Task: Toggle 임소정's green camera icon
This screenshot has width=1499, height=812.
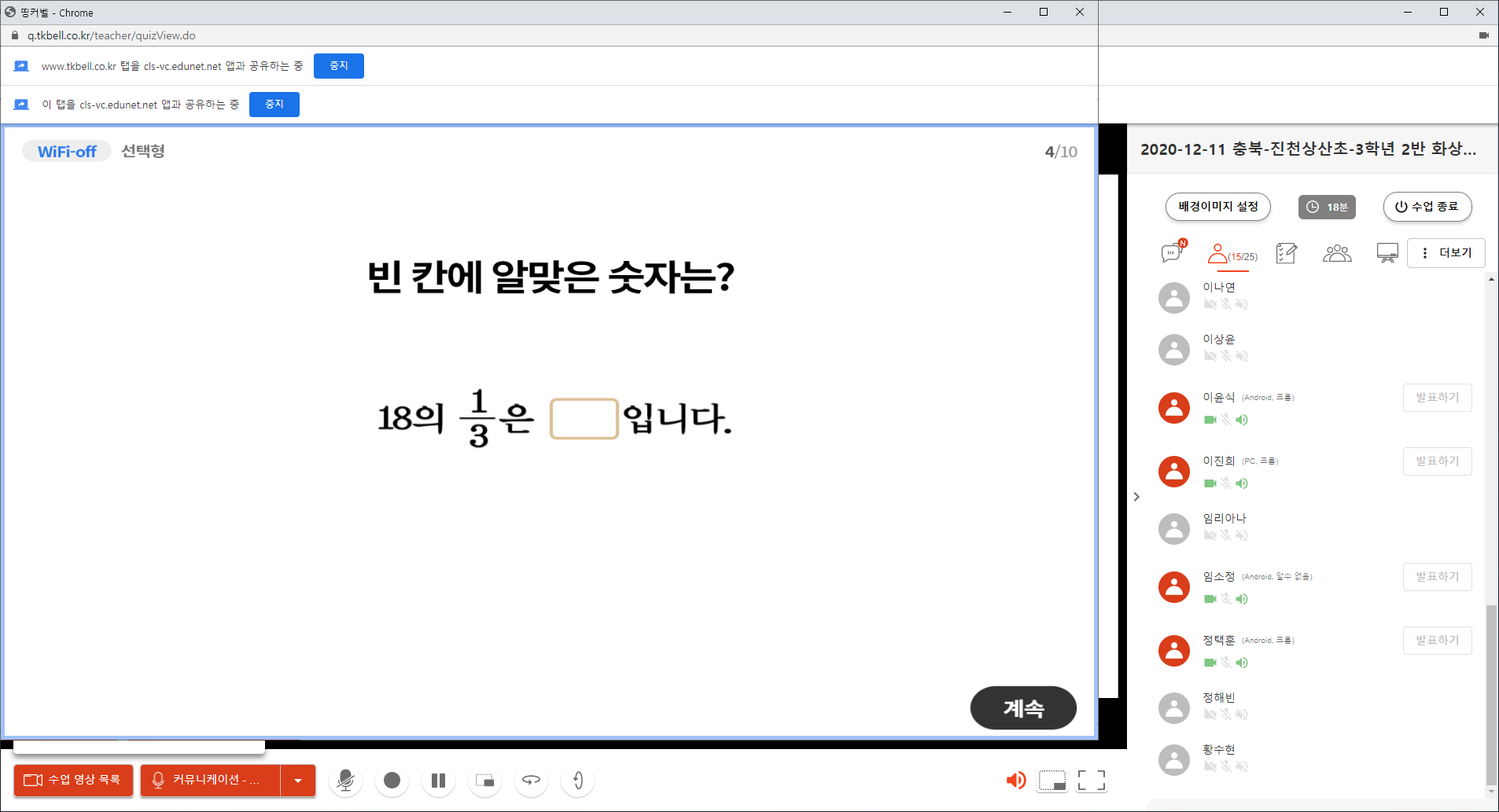Action: [x=1210, y=599]
